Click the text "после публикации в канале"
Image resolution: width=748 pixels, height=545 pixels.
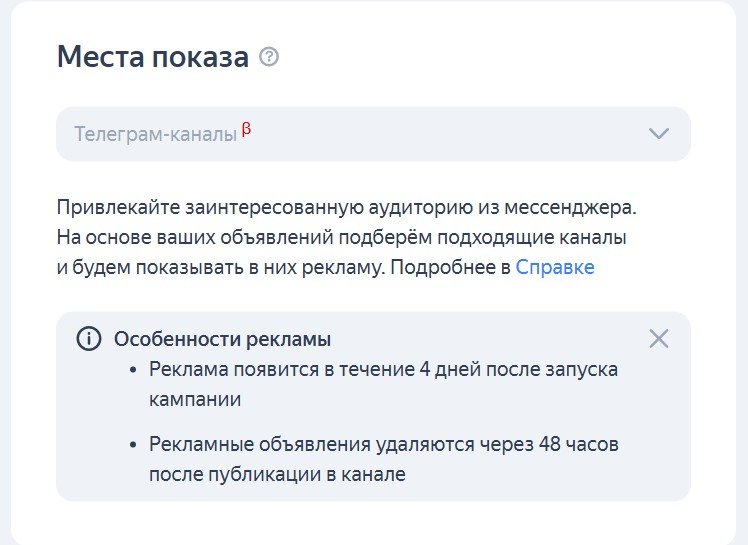point(277,473)
